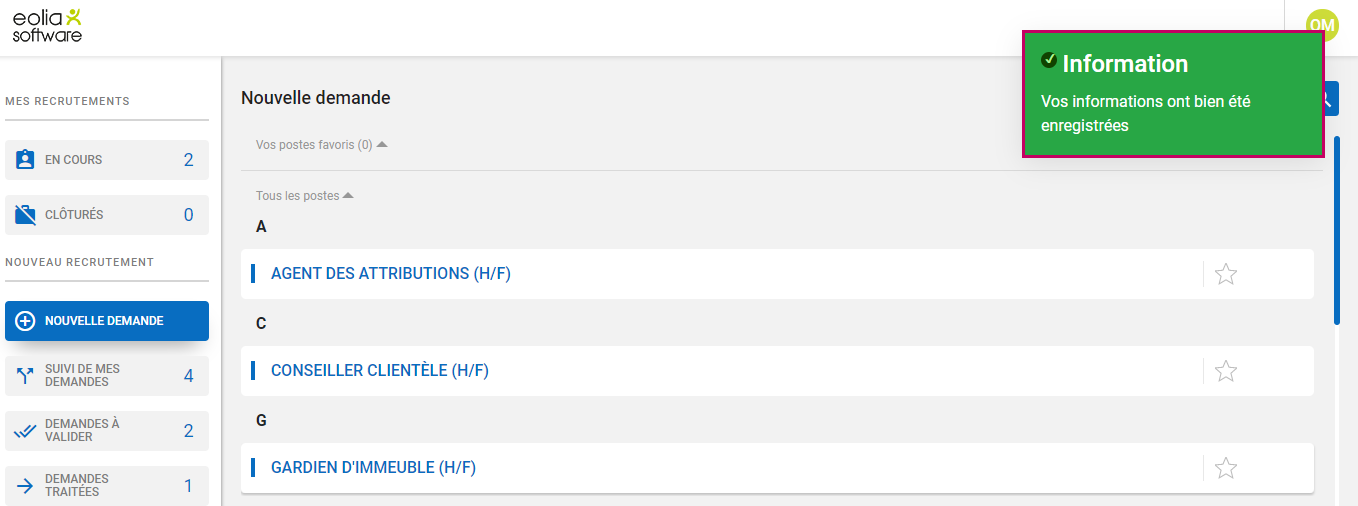The width and height of the screenshot is (1358, 506).
Task: Click the Eolia Software logo
Action: (47, 25)
